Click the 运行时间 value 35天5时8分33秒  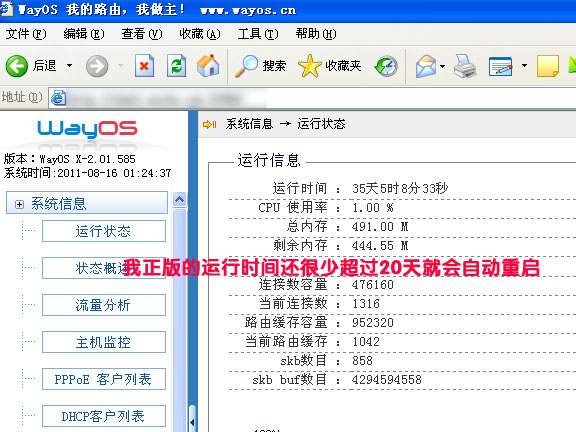pyautogui.click(x=400, y=188)
